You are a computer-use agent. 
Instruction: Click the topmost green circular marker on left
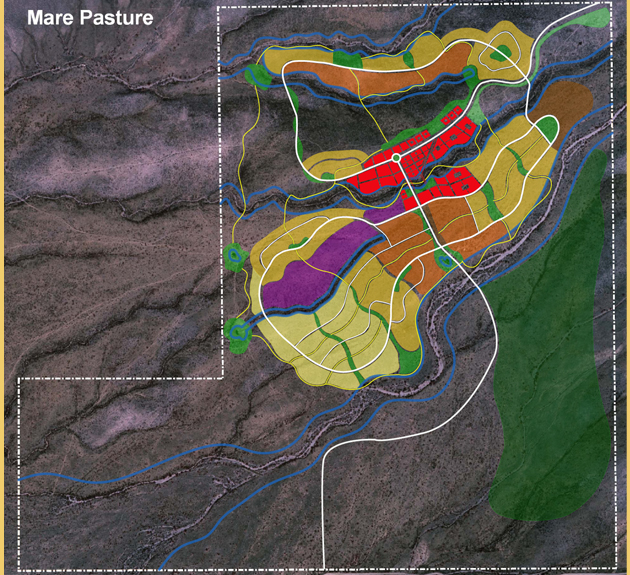(258, 77)
